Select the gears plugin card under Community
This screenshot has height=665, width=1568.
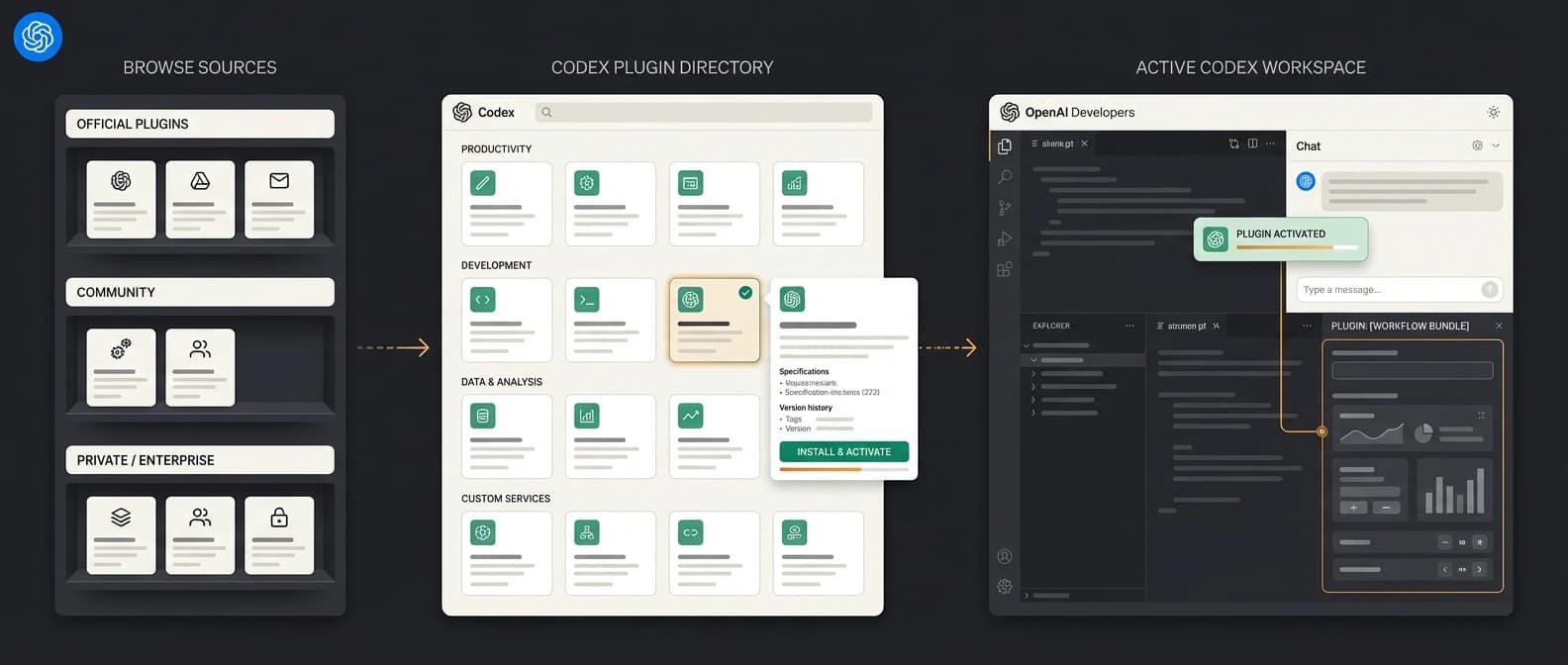point(121,367)
